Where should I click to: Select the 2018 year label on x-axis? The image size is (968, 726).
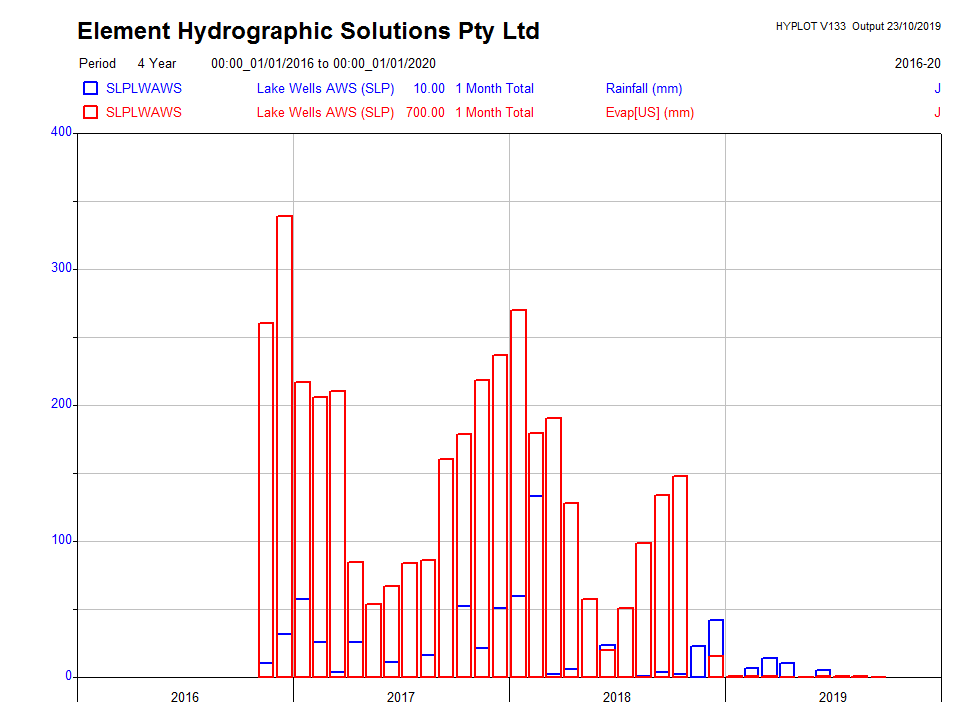tap(617, 697)
